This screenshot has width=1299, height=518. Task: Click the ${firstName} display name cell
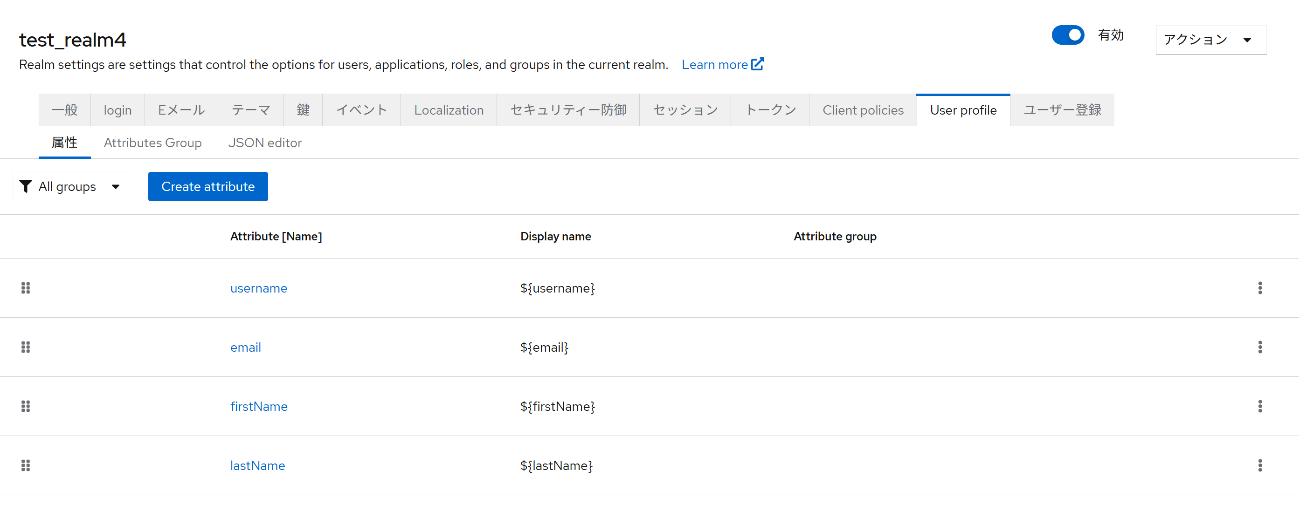click(x=558, y=406)
